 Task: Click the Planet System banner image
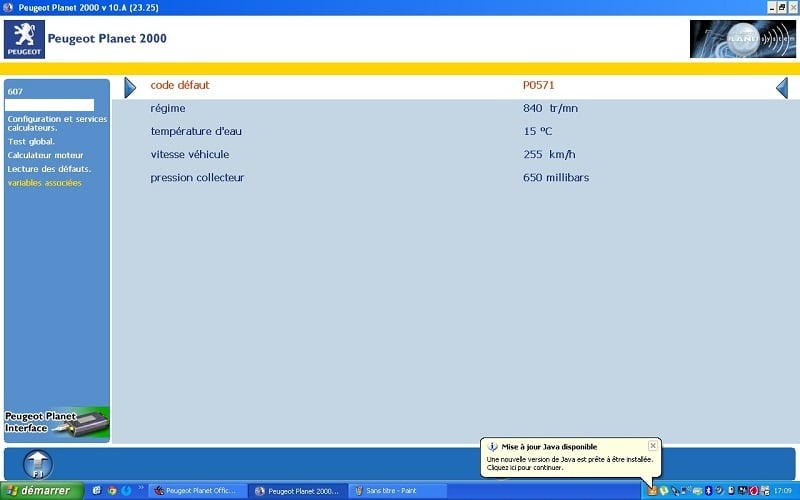[x=742, y=39]
